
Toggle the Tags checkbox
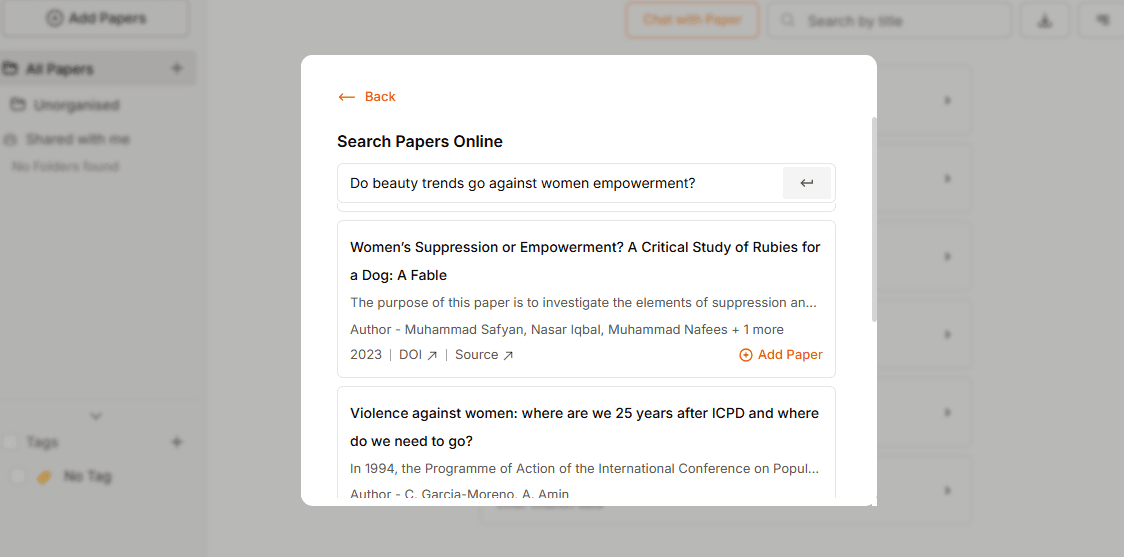[x=11, y=442]
